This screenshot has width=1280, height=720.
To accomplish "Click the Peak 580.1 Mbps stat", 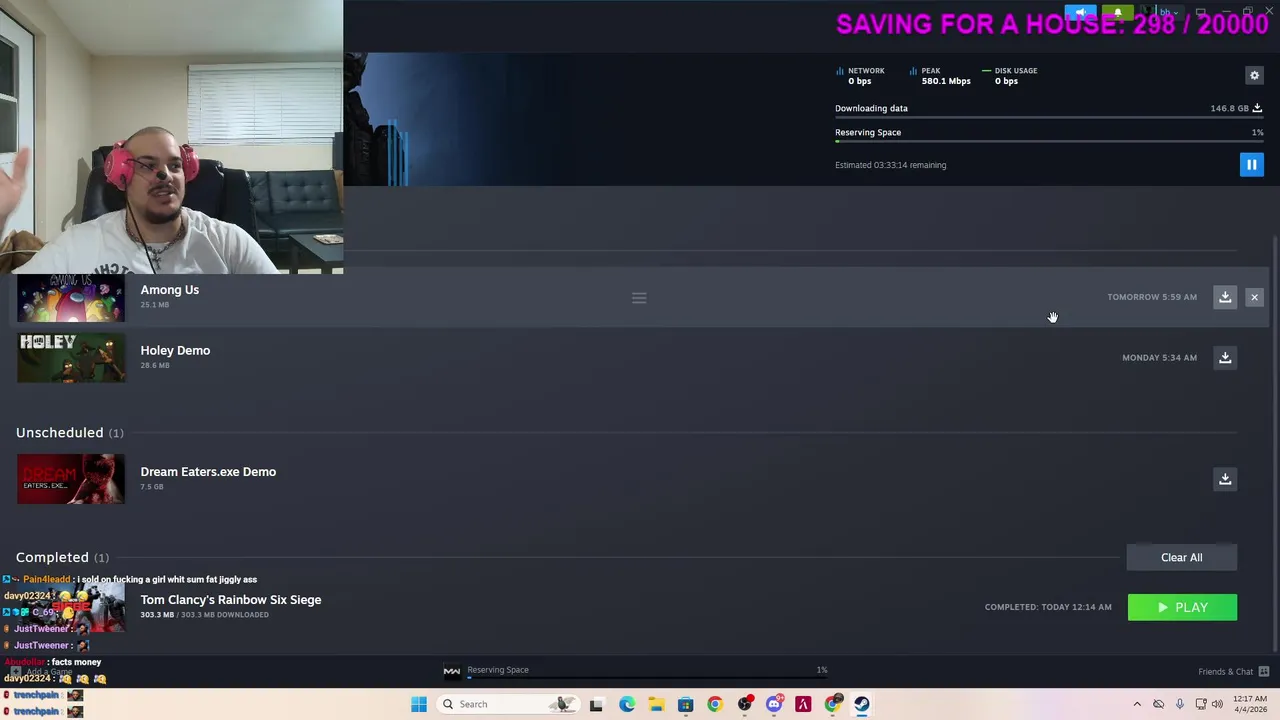I will click(x=941, y=76).
